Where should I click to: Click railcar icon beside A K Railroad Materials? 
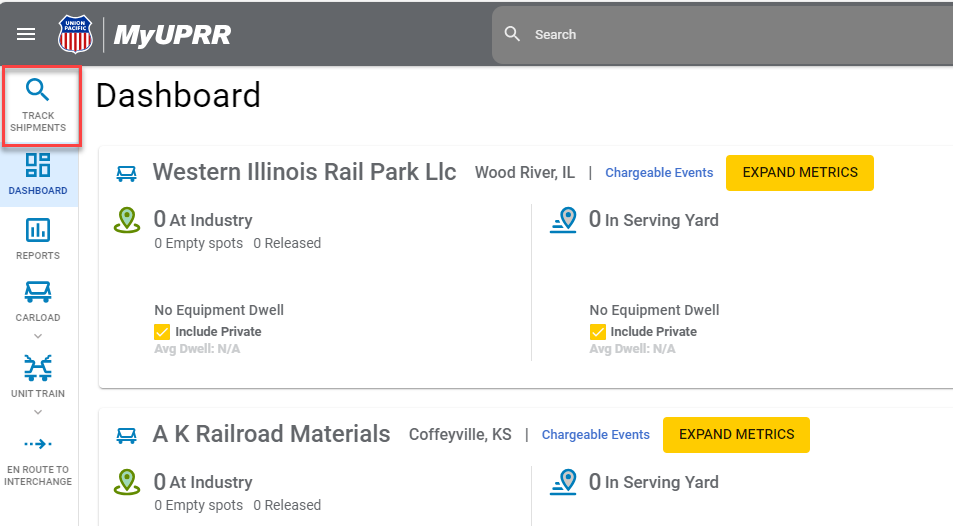pyautogui.click(x=126, y=436)
